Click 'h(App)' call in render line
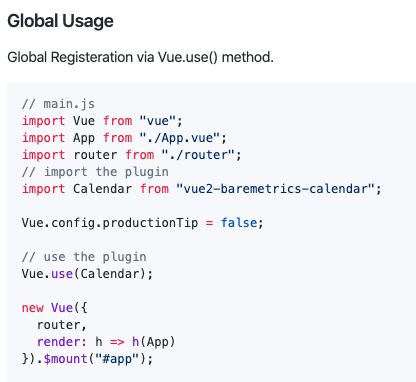The height and width of the screenshot is (382, 416). tap(153, 342)
